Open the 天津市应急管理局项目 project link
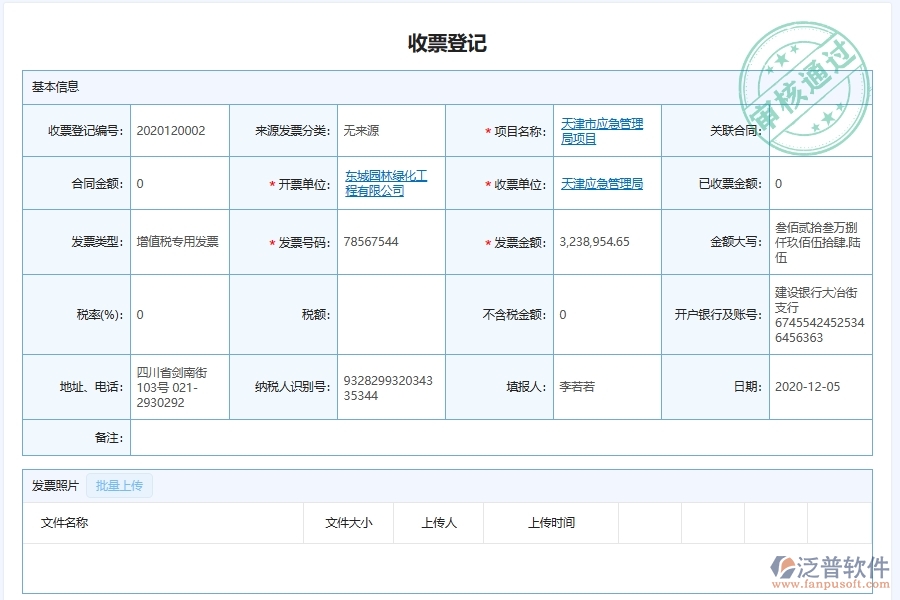This screenshot has width=900, height=600. (x=601, y=130)
